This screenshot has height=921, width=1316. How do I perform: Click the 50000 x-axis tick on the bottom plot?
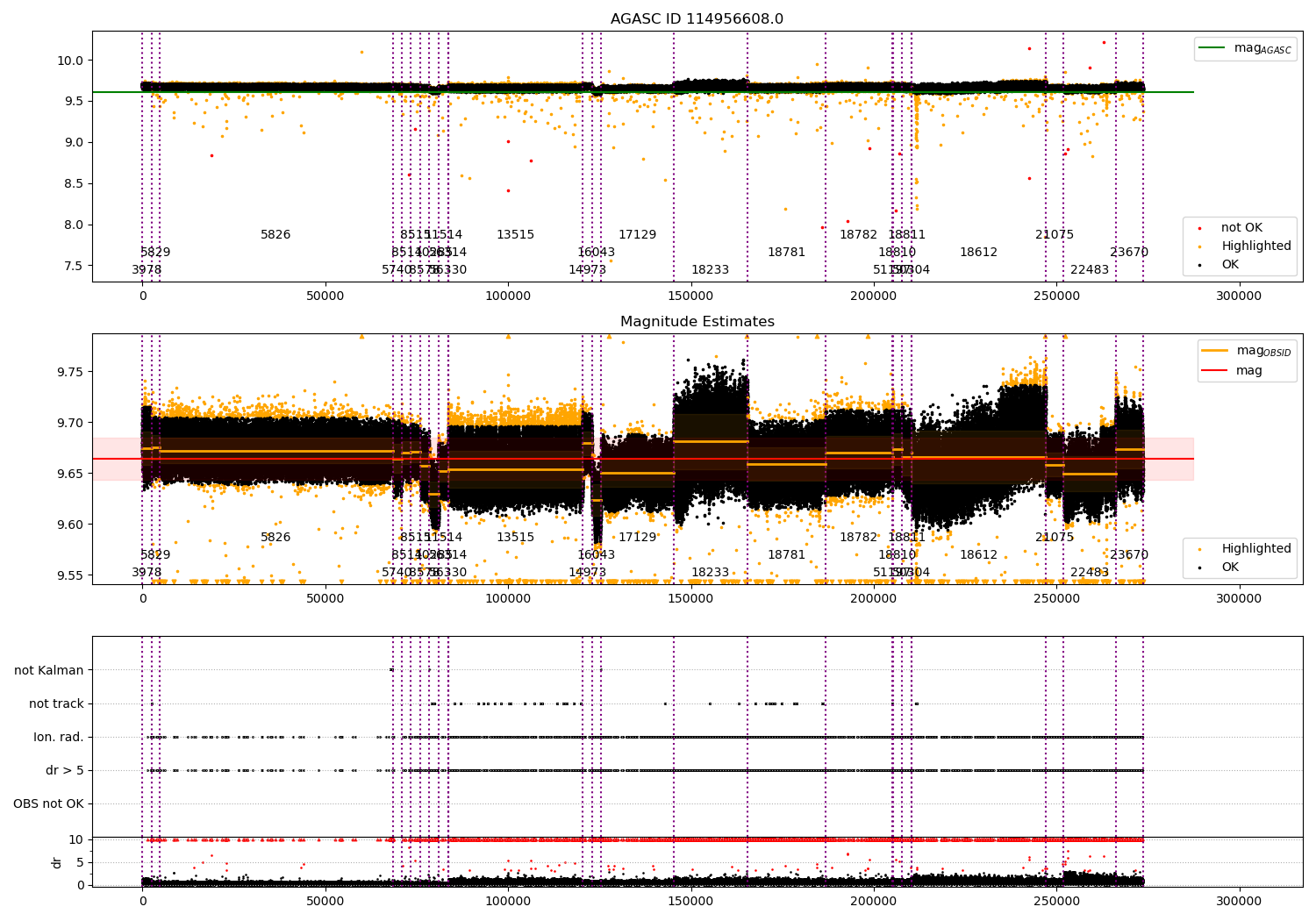point(325,902)
